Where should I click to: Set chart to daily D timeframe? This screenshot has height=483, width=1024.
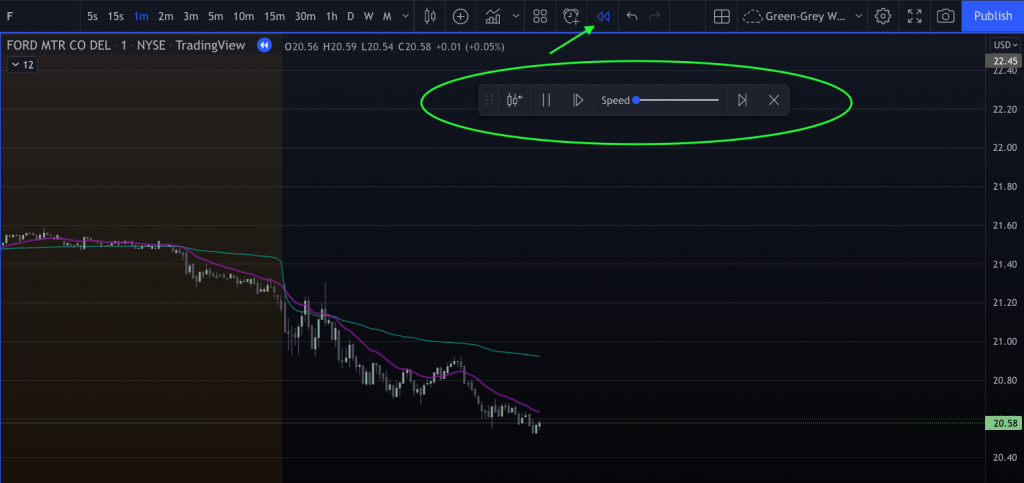click(350, 16)
